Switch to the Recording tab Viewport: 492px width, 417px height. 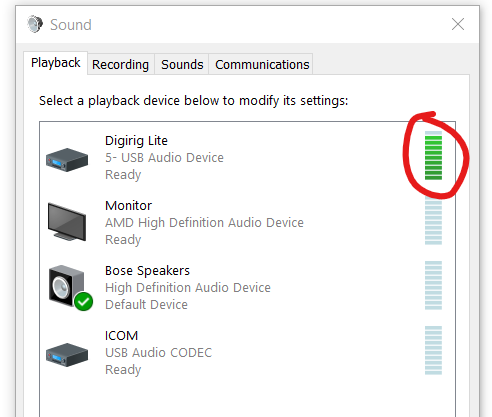click(x=120, y=64)
